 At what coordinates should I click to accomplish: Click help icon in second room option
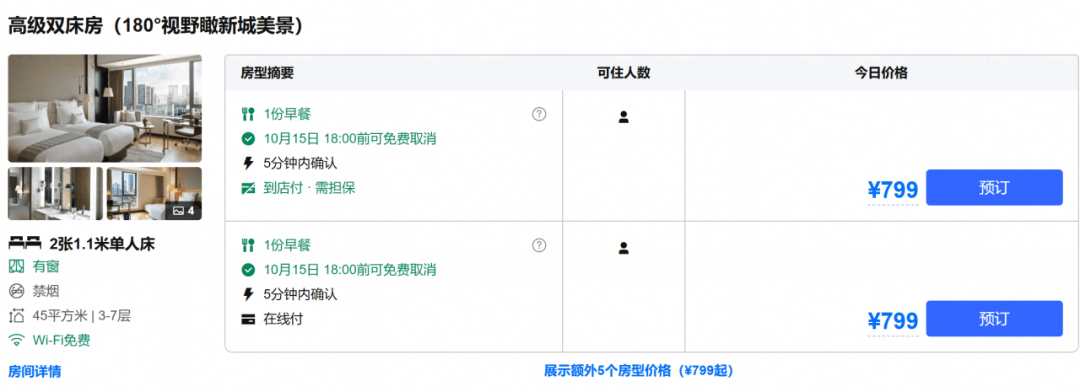539,245
